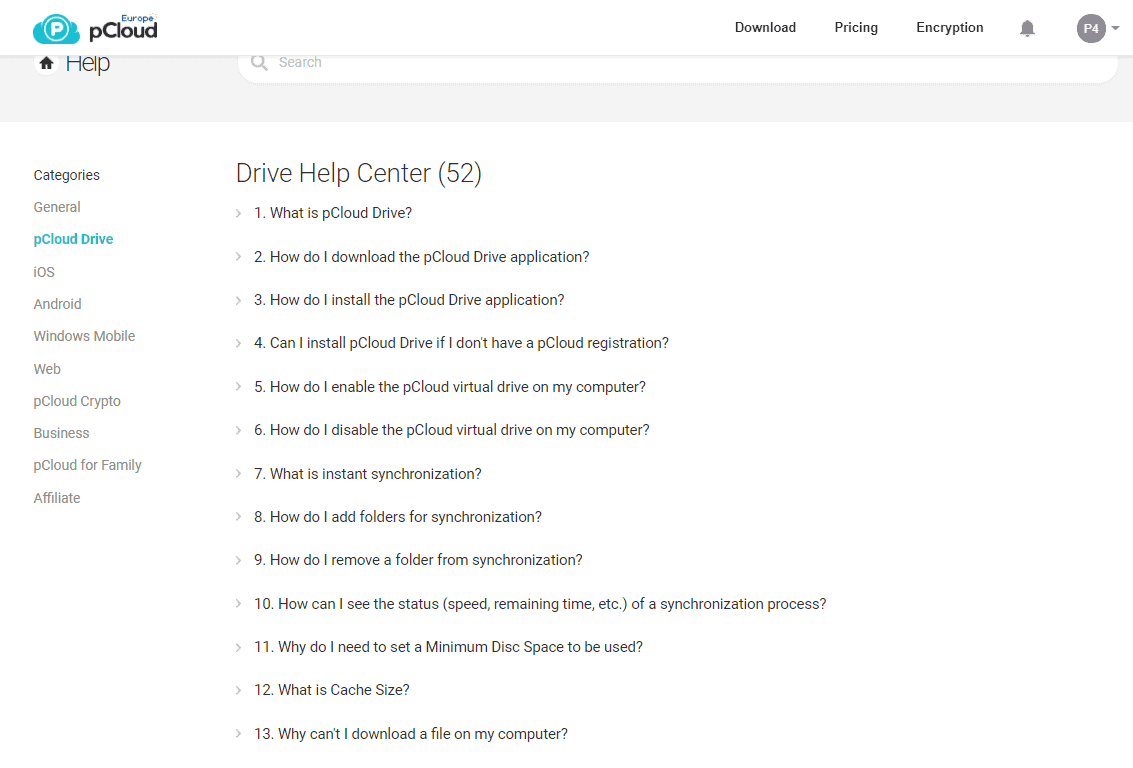
Task: Expand chevron for Minimum Disc Space question
Action: click(238, 647)
